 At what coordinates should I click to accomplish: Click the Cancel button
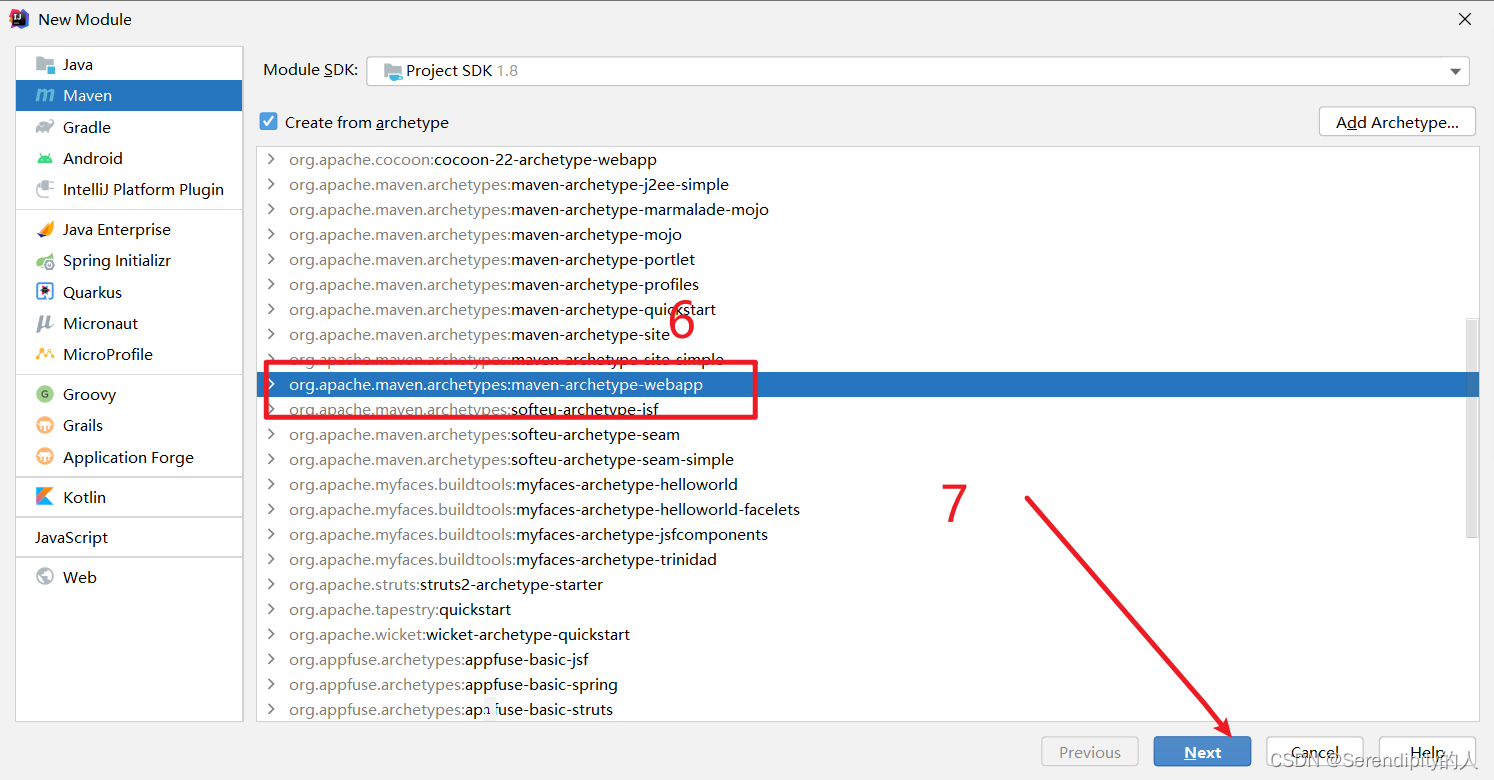click(x=1315, y=752)
